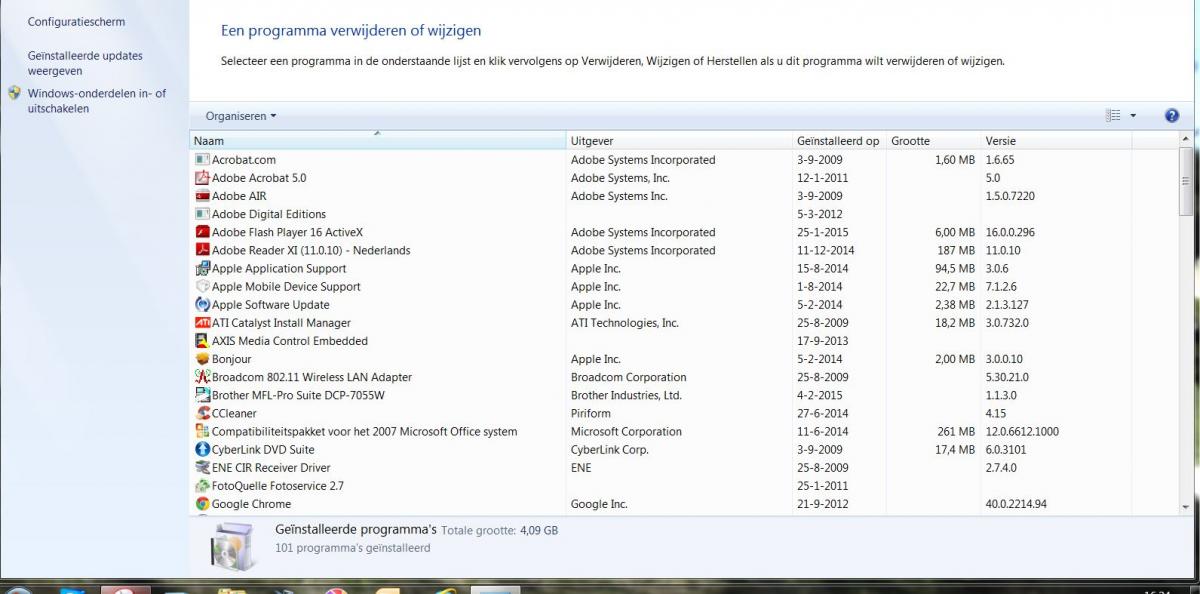This screenshot has width=1200, height=594.
Task: Expand the view options dropdown arrow
Action: tap(1133, 116)
